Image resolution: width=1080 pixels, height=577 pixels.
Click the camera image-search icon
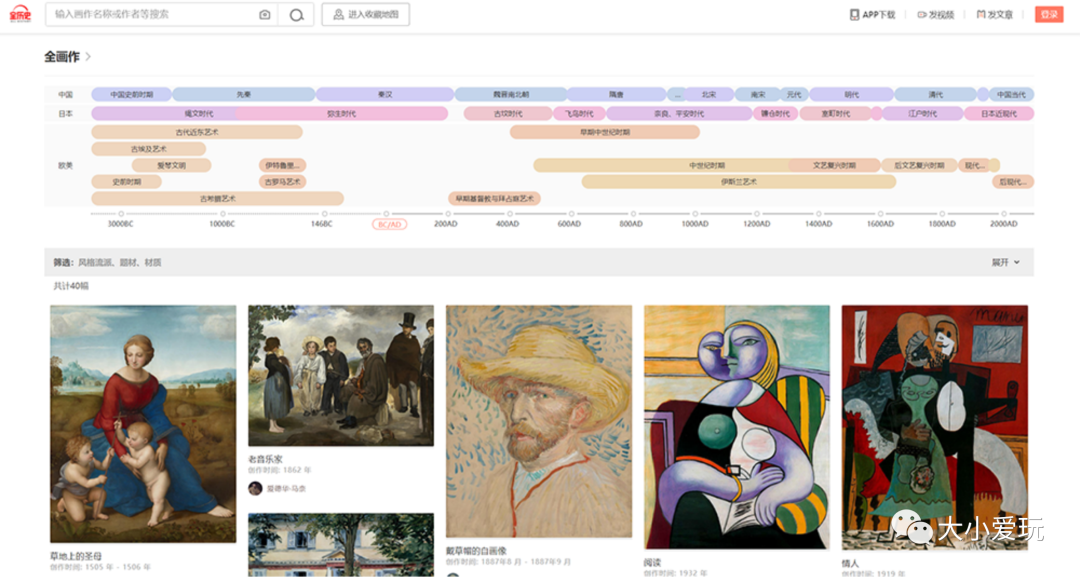264,15
